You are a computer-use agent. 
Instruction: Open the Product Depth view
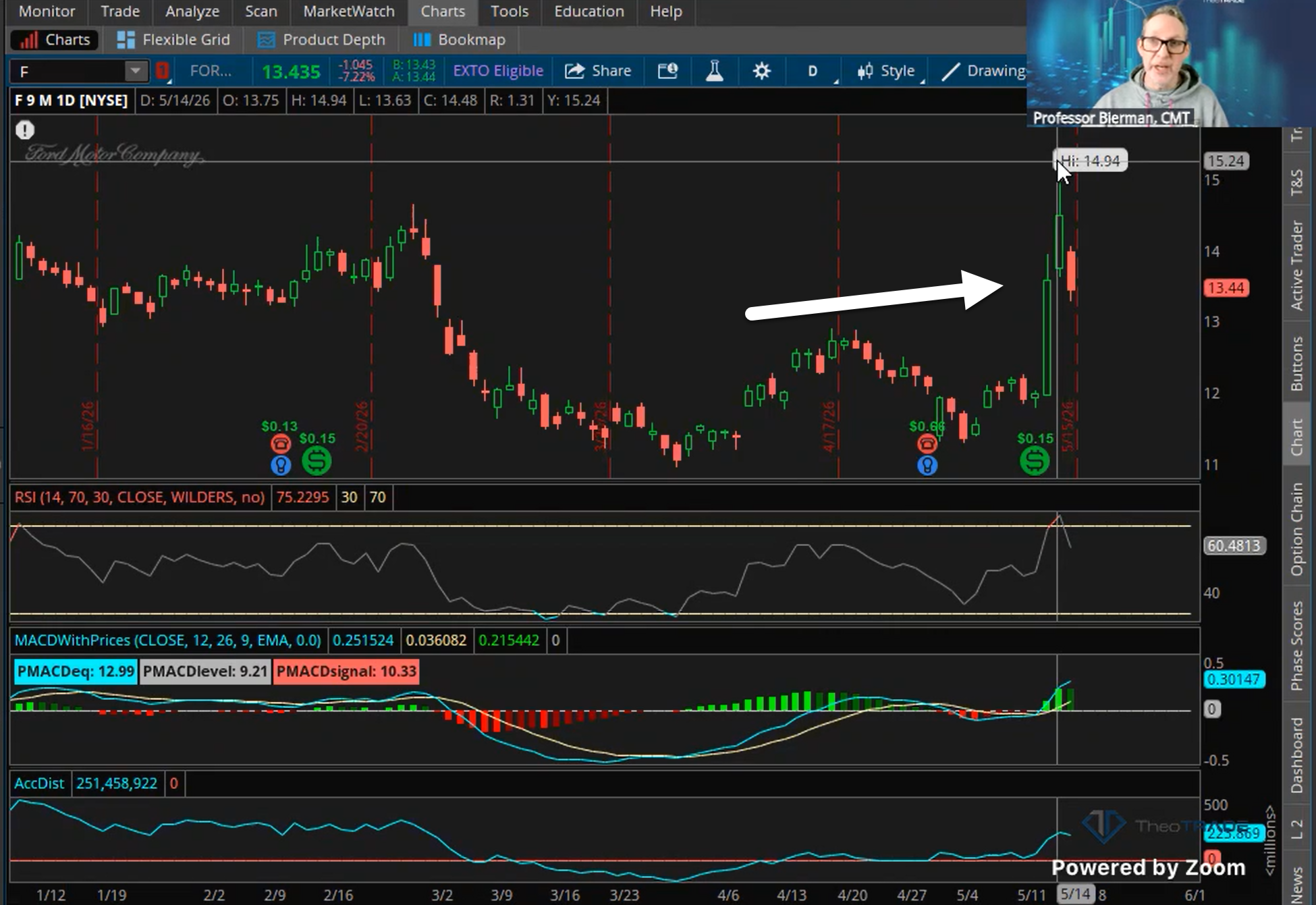[321, 40]
